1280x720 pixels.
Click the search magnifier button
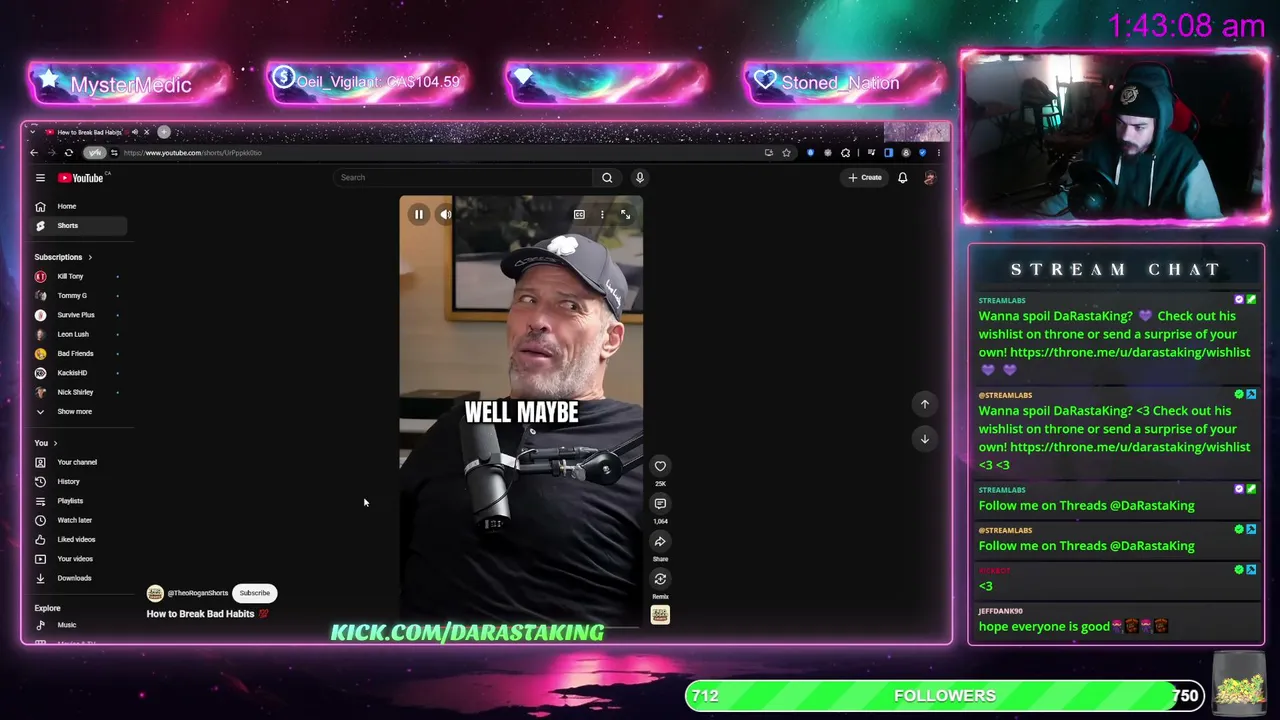point(607,178)
